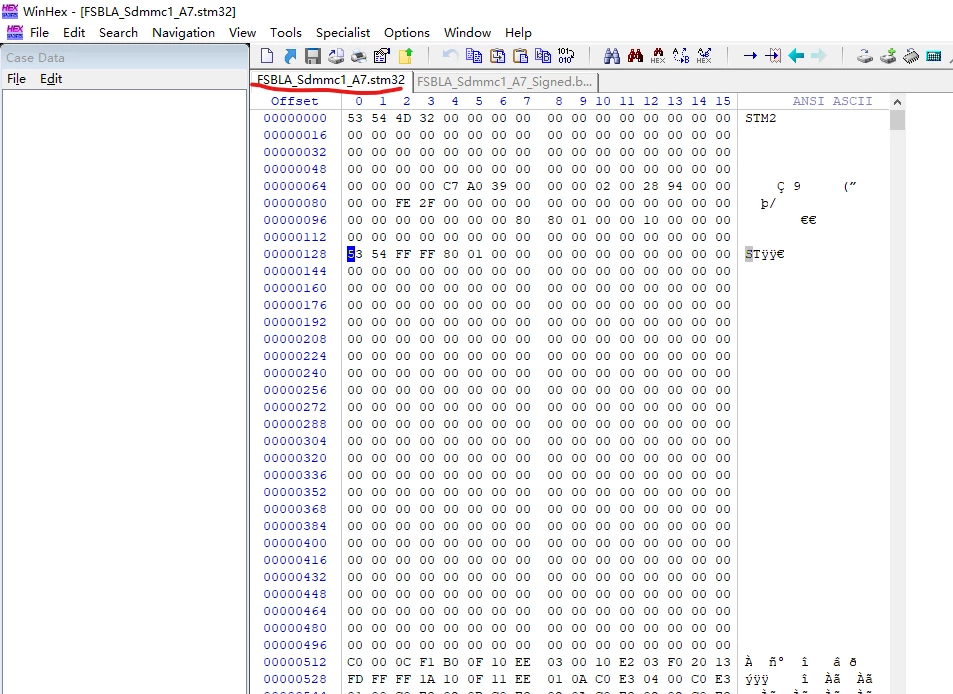Click the Copy Block icon
The height and width of the screenshot is (694, 953).
(x=473, y=56)
